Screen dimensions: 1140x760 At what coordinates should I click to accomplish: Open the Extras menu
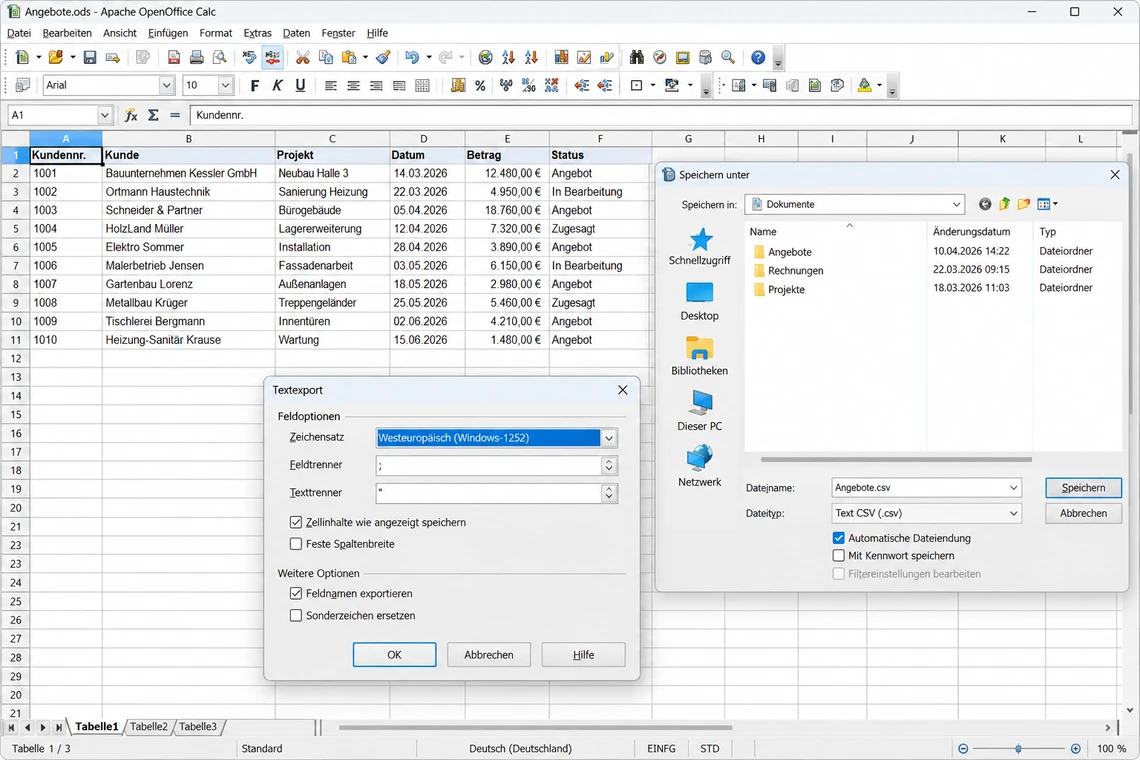(x=257, y=33)
